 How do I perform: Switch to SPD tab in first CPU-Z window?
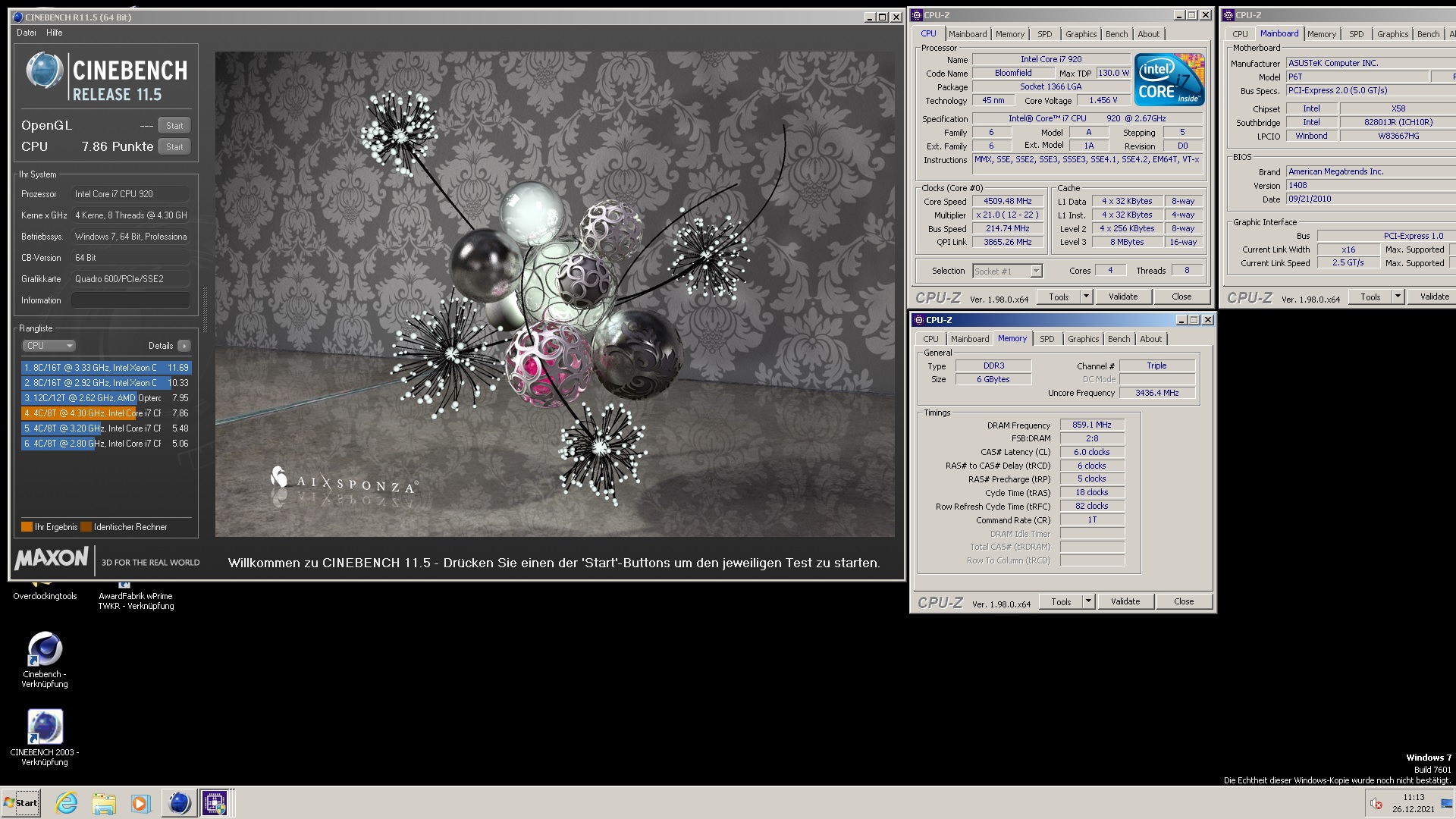point(1045,34)
